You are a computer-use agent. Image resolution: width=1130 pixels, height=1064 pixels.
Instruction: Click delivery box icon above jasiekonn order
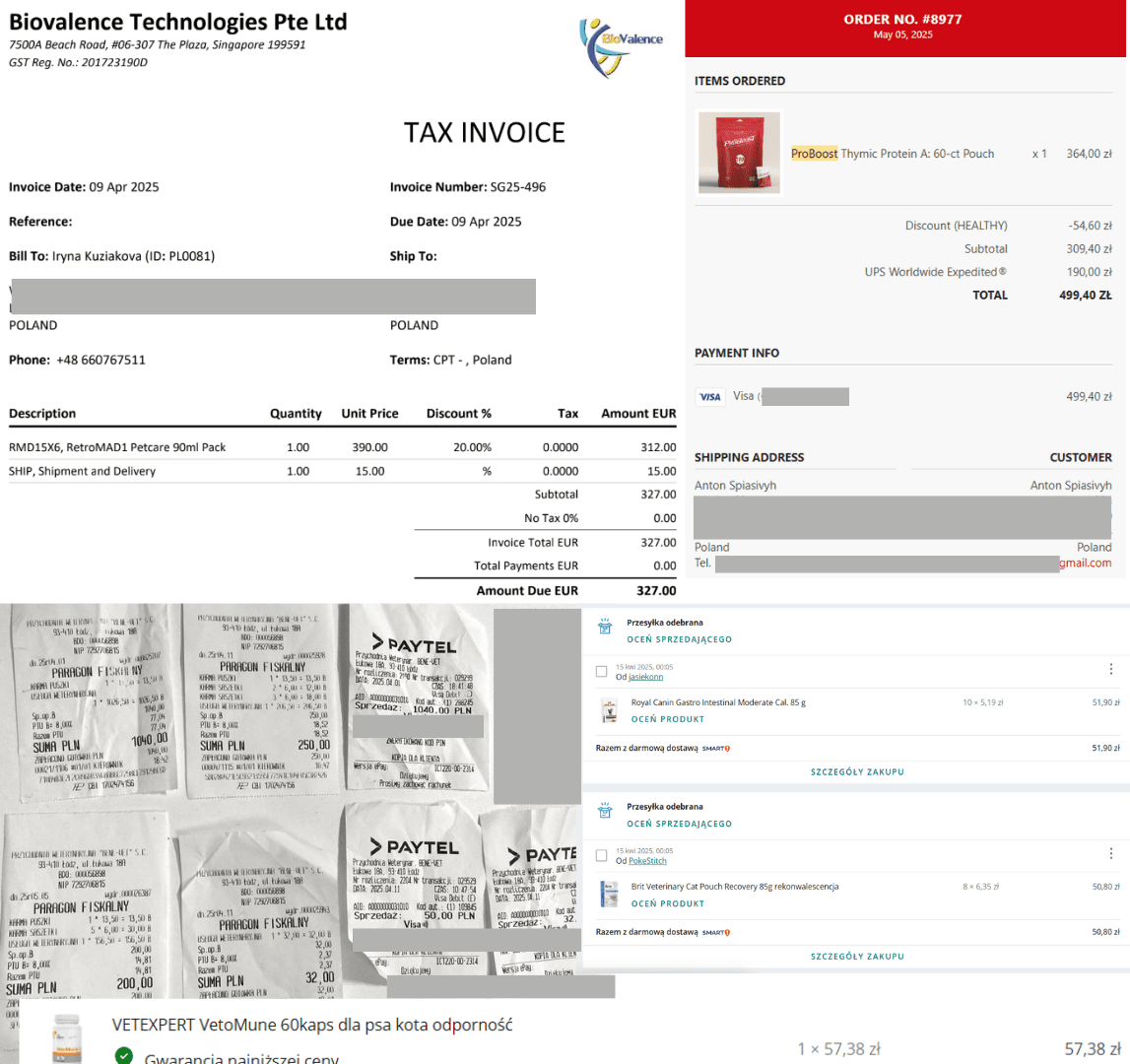click(x=605, y=627)
